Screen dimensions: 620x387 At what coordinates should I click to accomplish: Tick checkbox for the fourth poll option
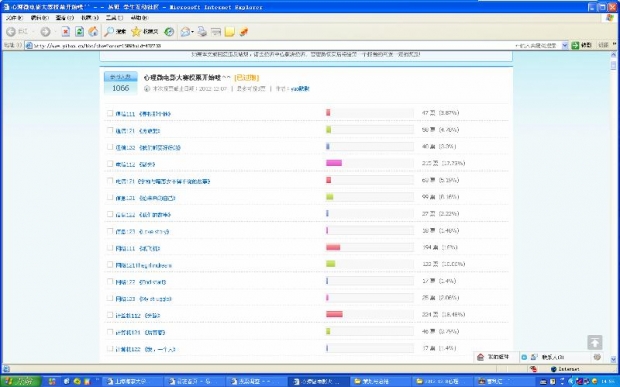click(x=110, y=163)
